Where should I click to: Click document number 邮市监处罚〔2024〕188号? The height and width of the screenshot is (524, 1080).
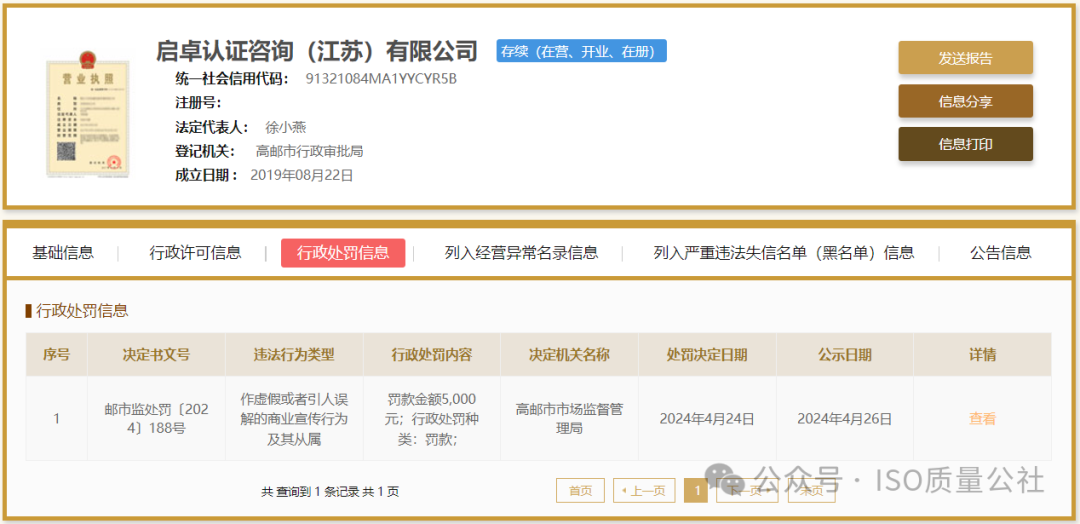click(156, 419)
